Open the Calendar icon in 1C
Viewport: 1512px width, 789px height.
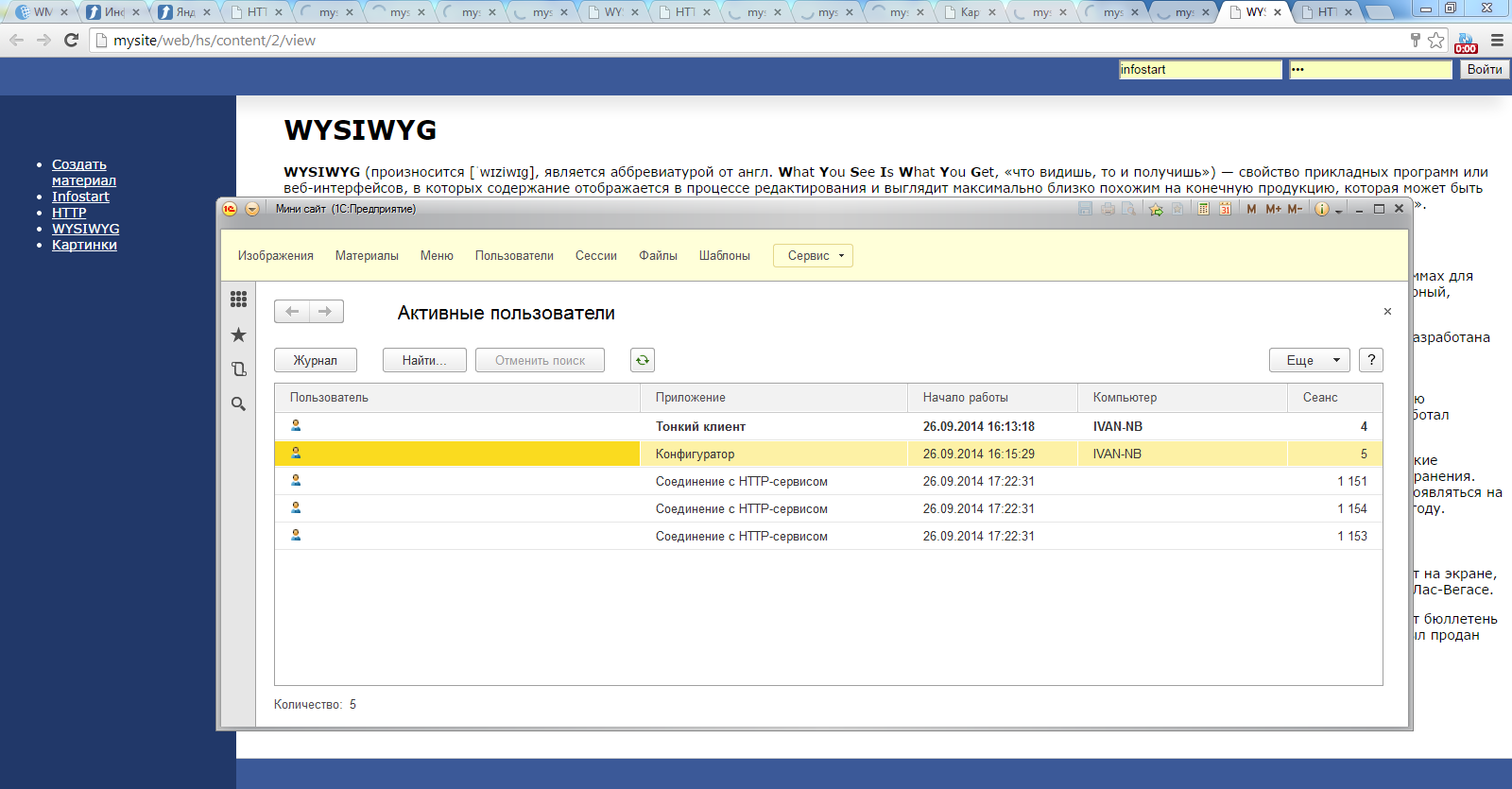(1225, 209)
